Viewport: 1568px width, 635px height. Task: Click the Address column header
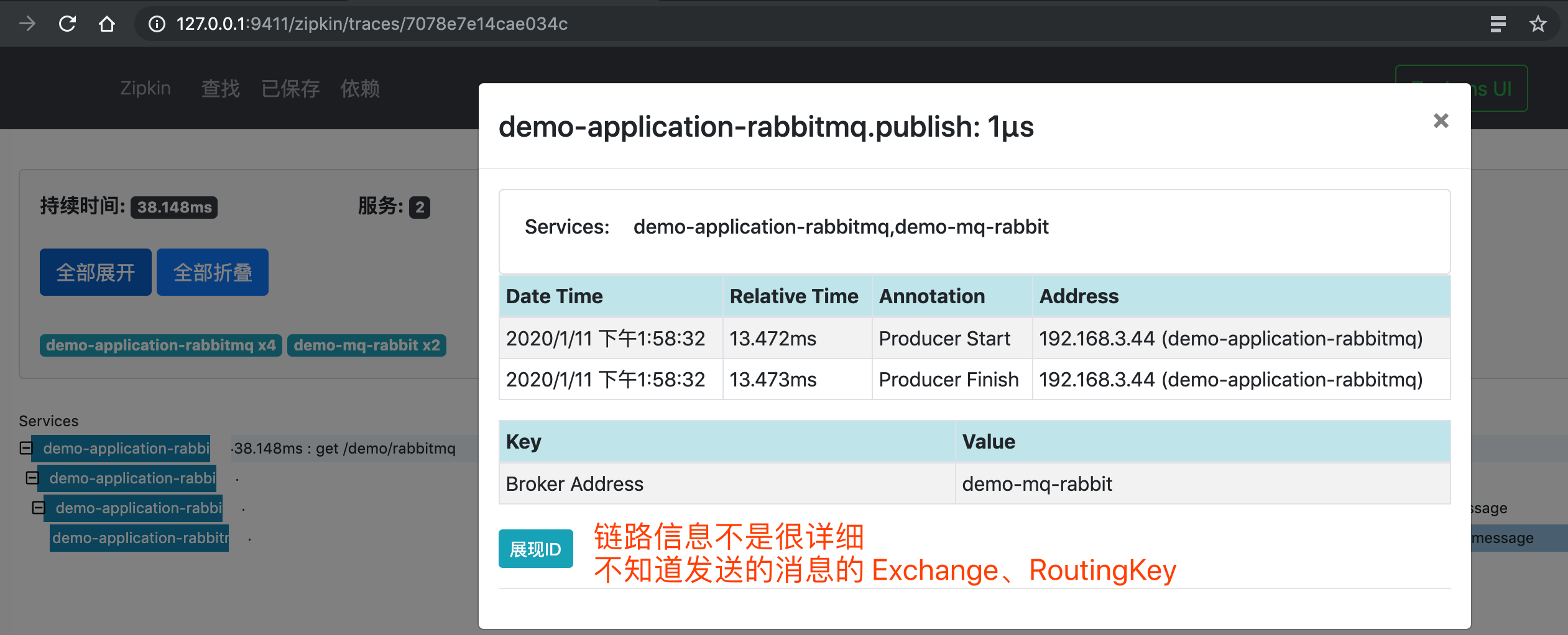(x=1242, y=296)
